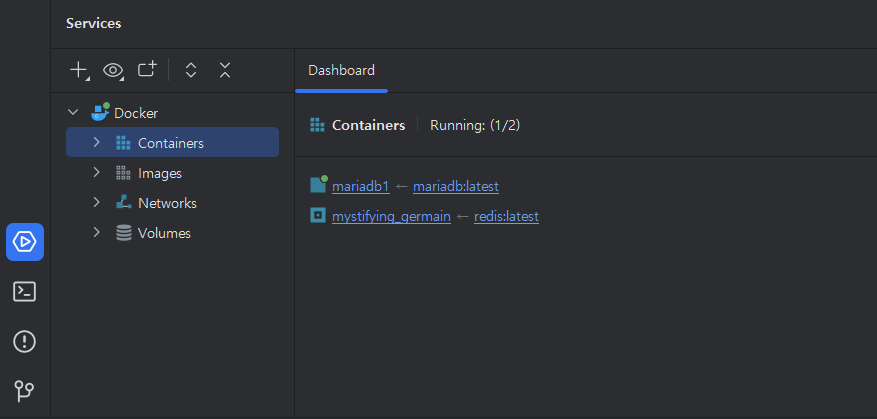Click the Containers icon in dashboard header
Image resolution: width=877 pixels, height=419 pixels.
pos(317,125)
